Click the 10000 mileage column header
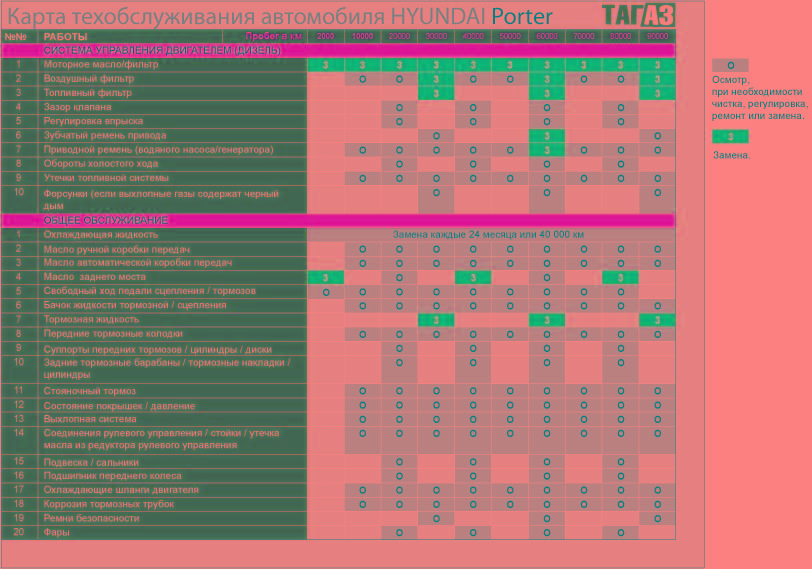The width and height of the screenshot is (812, 569). point(362,36)
